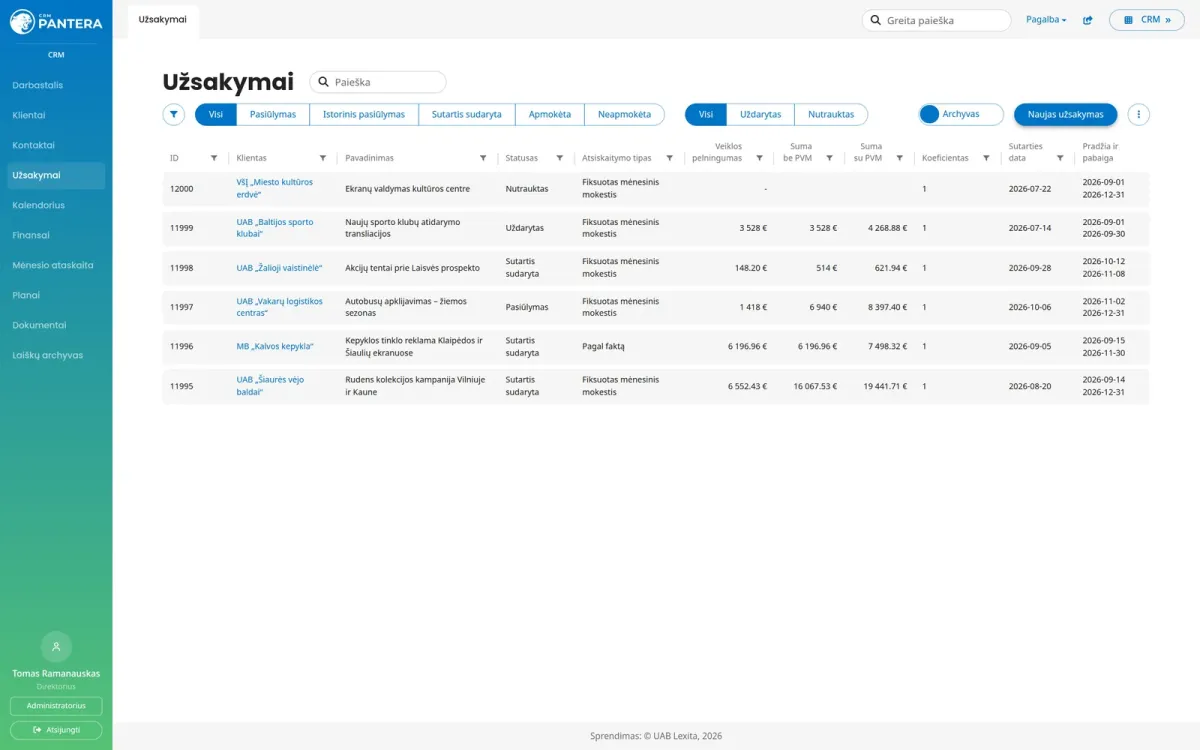The width and height of the screenshot is (1200, 750).
Task: Open the Suma su PVM column filter
Action: [x=900, y=158]
